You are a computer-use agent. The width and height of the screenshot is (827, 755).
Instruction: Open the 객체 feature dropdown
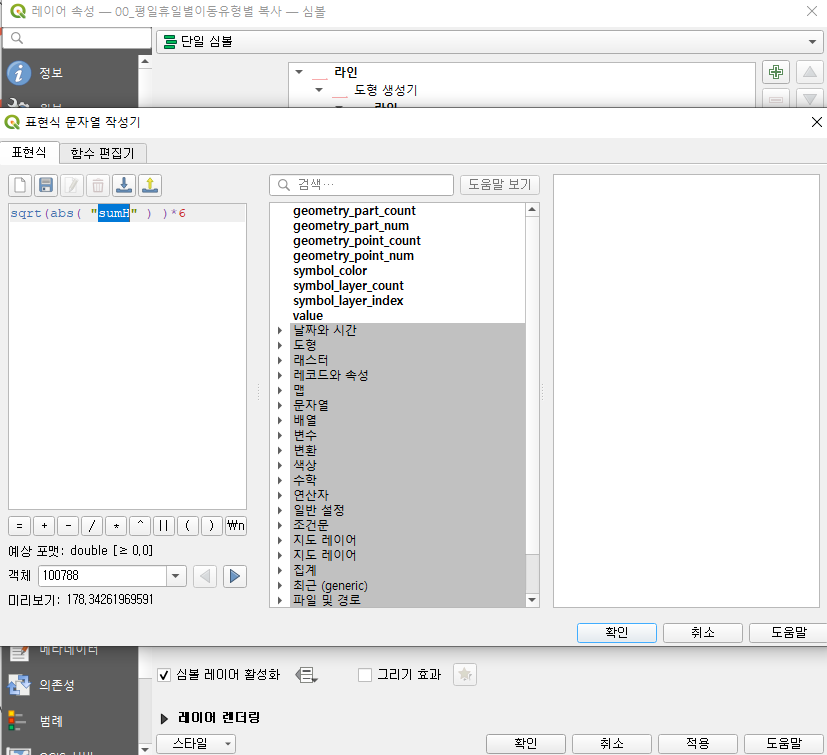click(176, 576)
